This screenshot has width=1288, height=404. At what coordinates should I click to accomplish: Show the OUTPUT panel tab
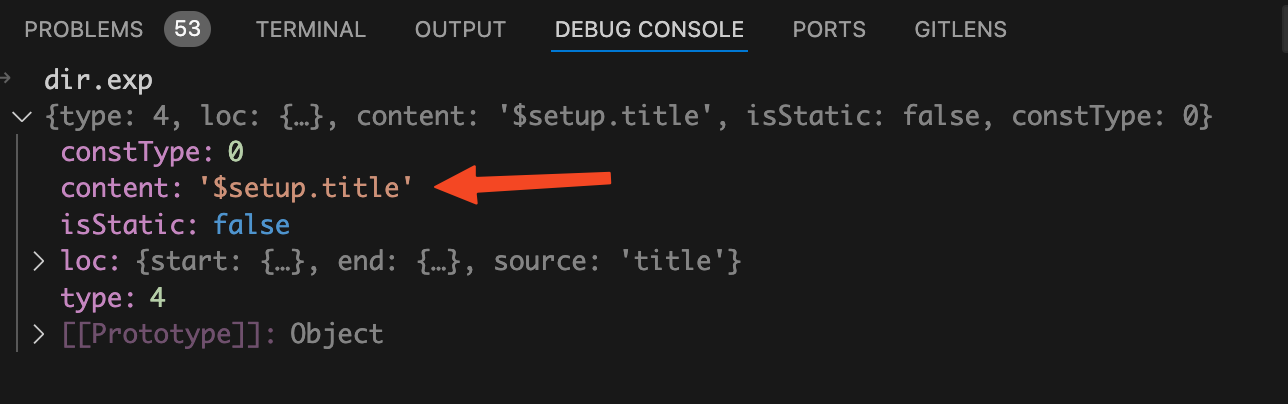coord(460,30)
